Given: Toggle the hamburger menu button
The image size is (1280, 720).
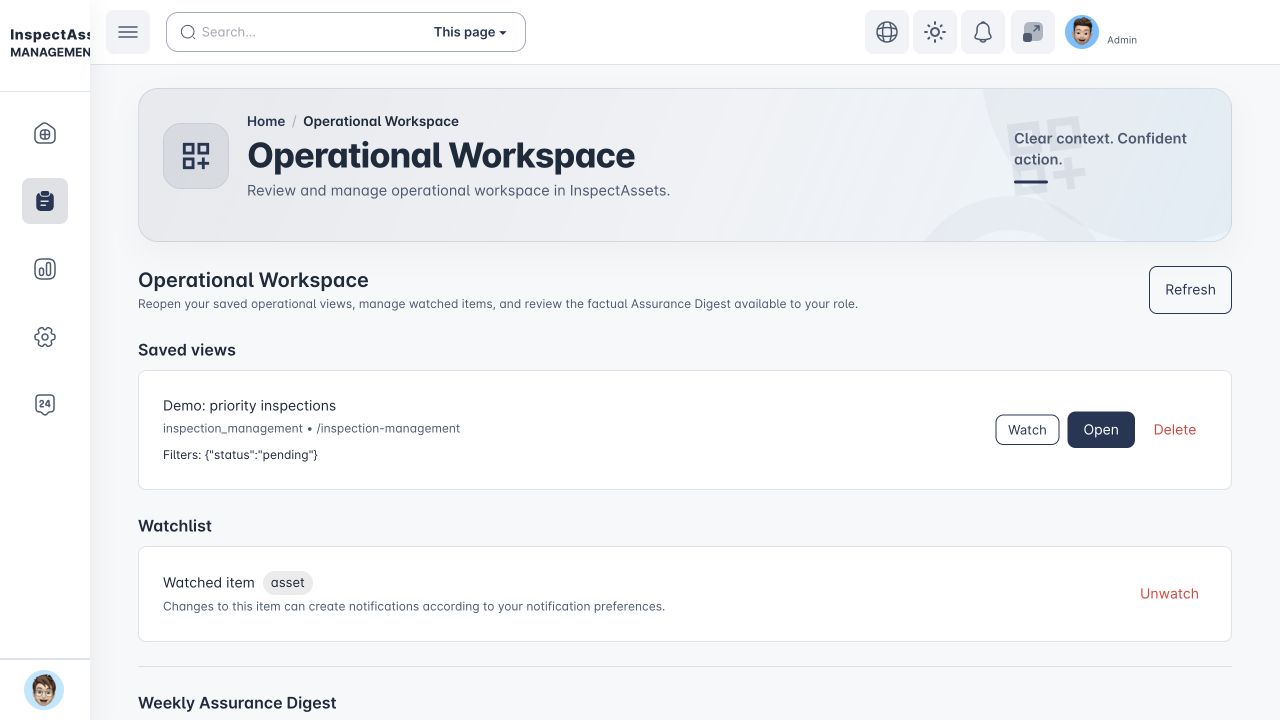Looking at the screenshot, I should click(128, 32).
